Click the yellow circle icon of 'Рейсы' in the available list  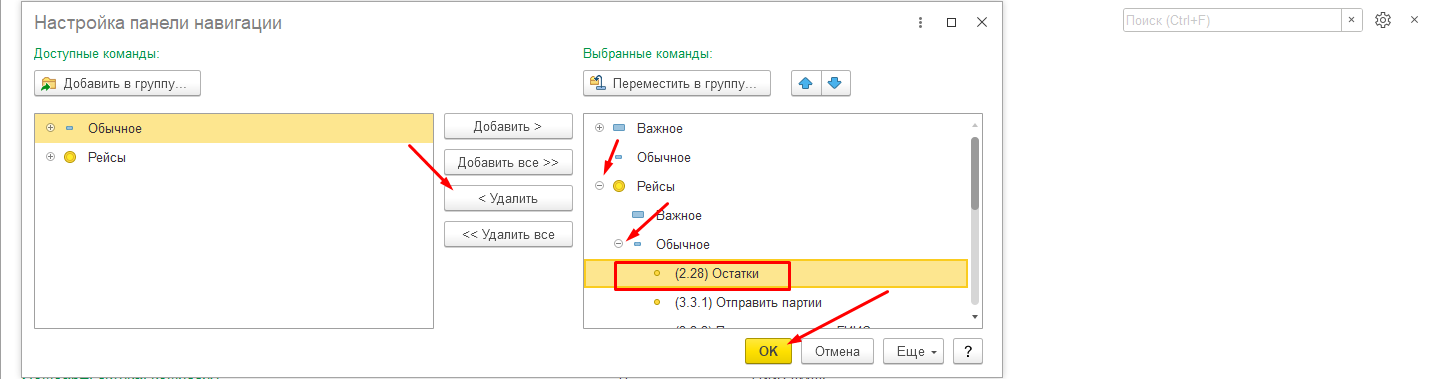point(69,157)
